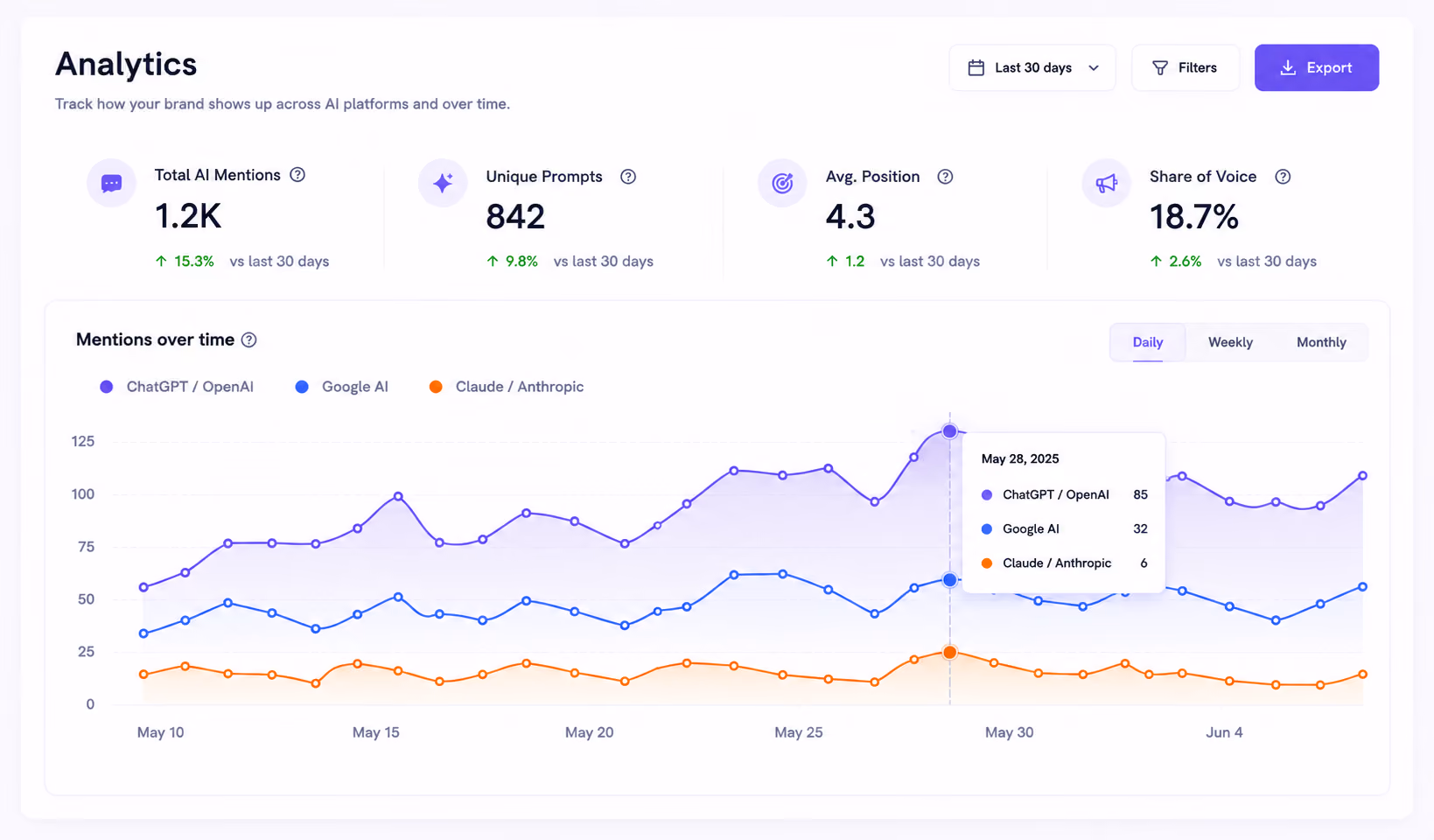Expand the Last 30 days chevron
The width and height of the screenshot is (1434, 840).
pyautogui.click(x=1094, y=68)
